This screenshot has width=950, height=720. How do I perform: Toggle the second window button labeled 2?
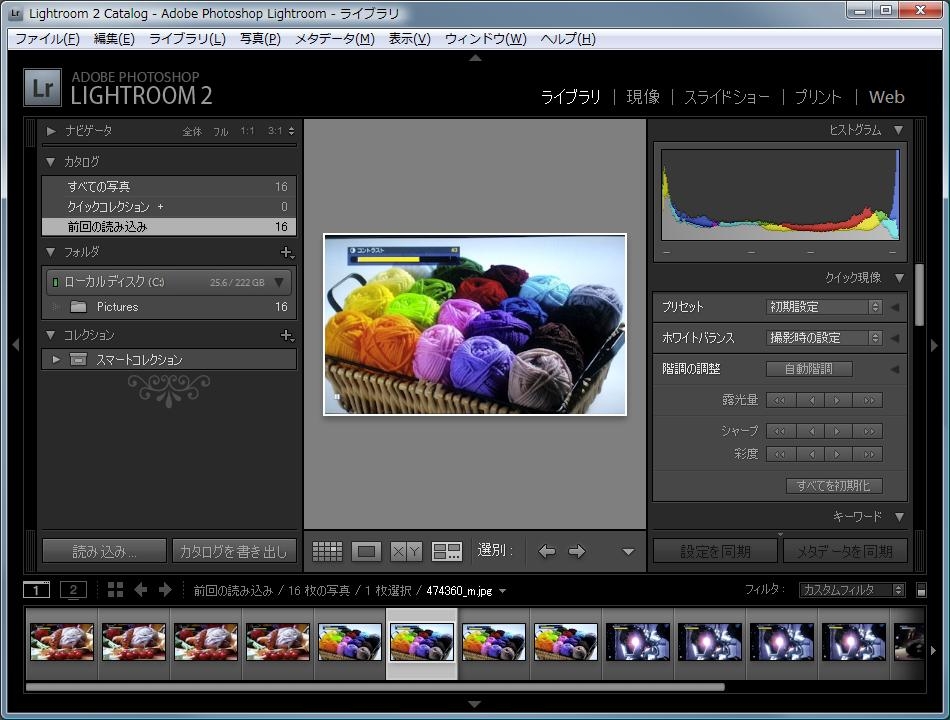pyautogui.click(x=73, y=590)
